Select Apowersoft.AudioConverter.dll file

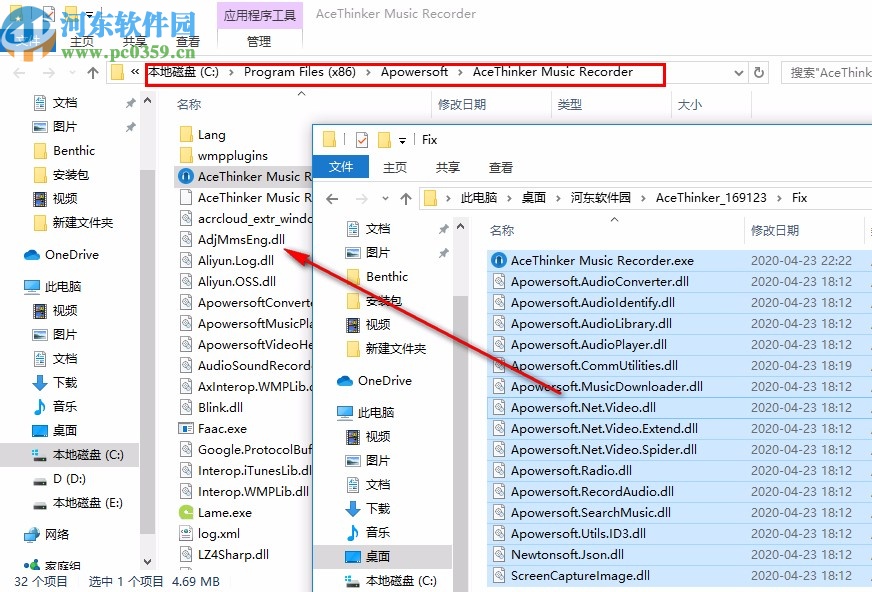click(x=600, y=282)
